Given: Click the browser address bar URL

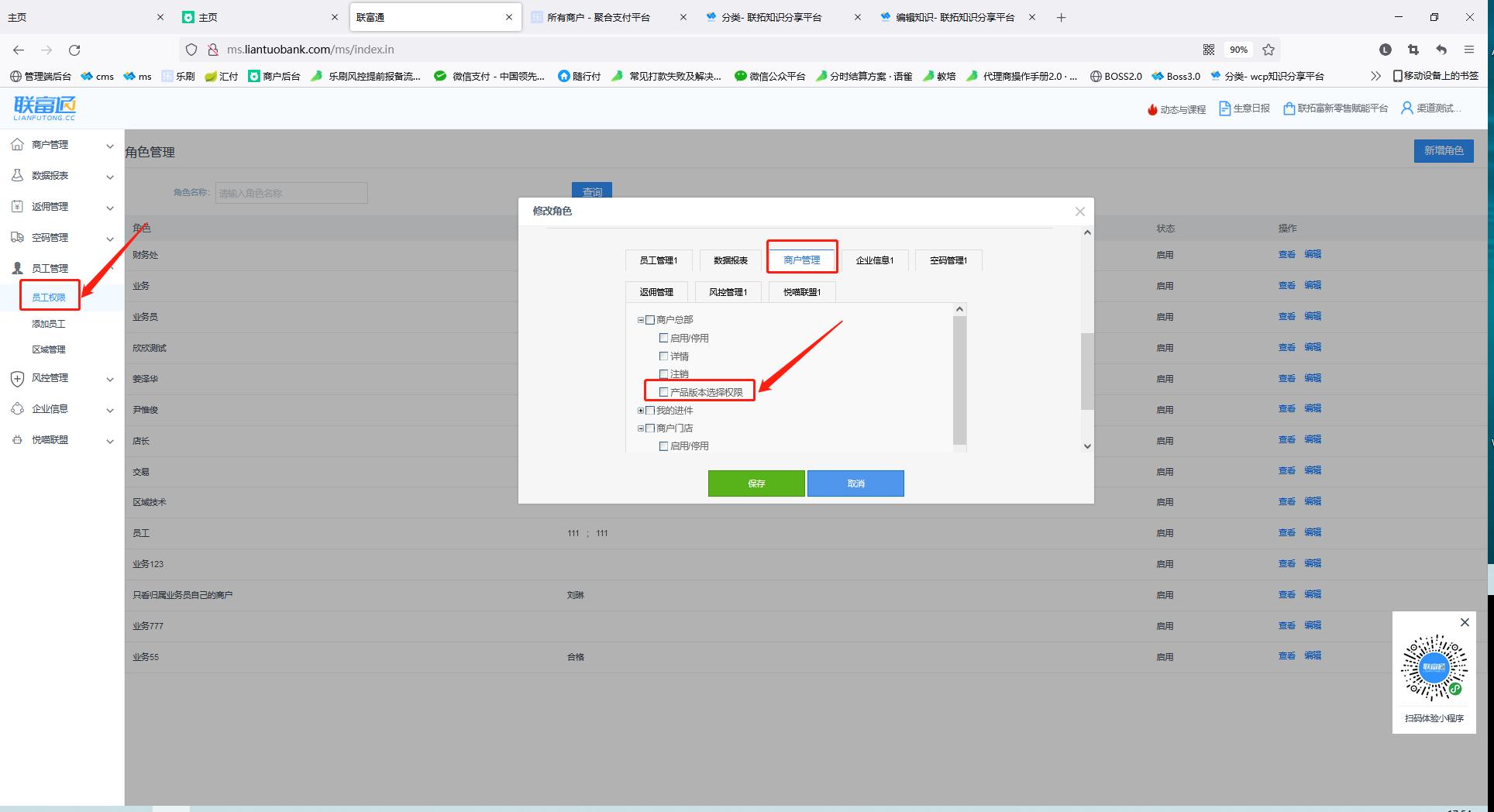Looking at the screenshot, I should pos(310,50).
